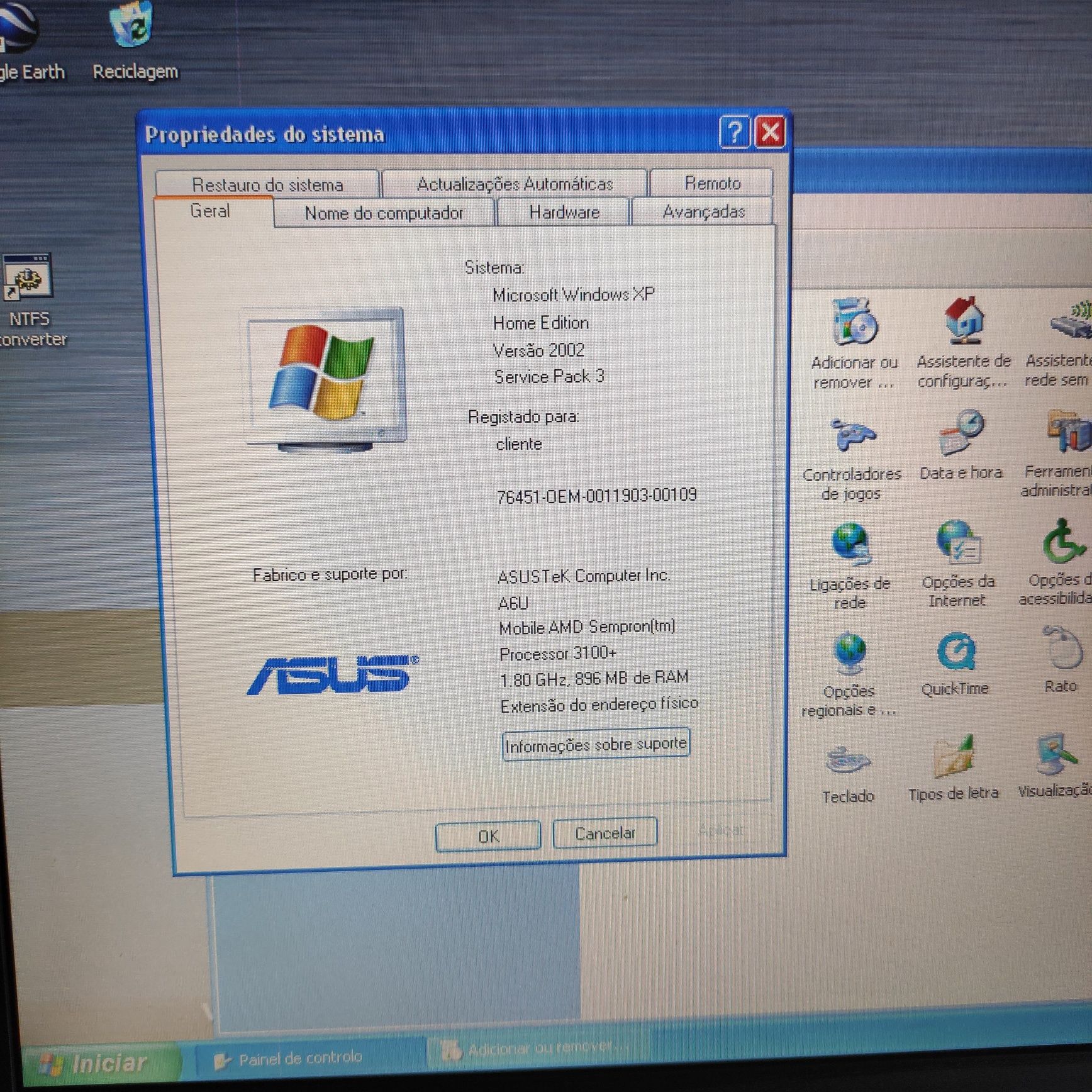
Task: Click the ASUSTeK Computer Inc. text
Action: 583,576
